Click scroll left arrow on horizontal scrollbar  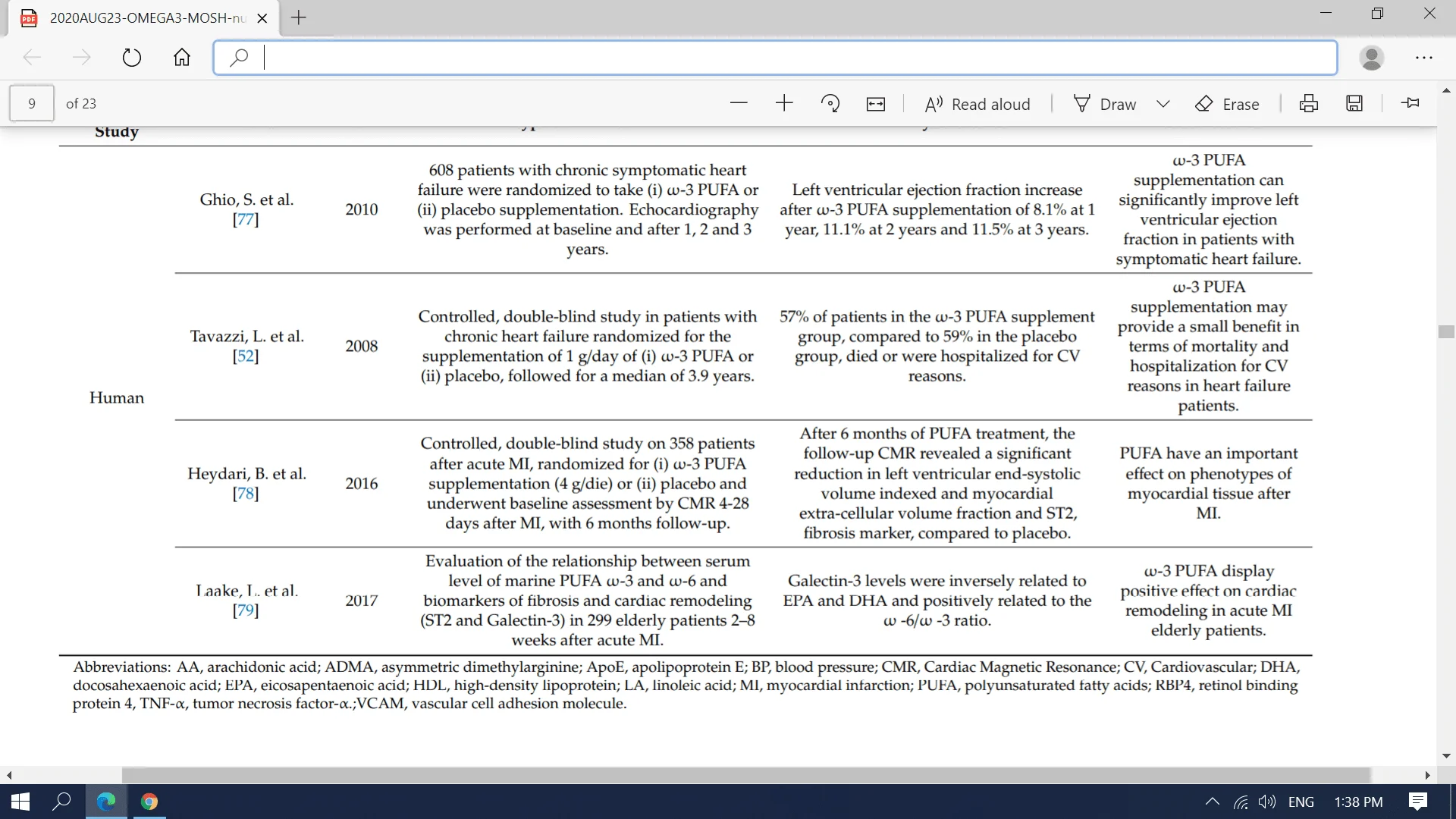(9, 775)
